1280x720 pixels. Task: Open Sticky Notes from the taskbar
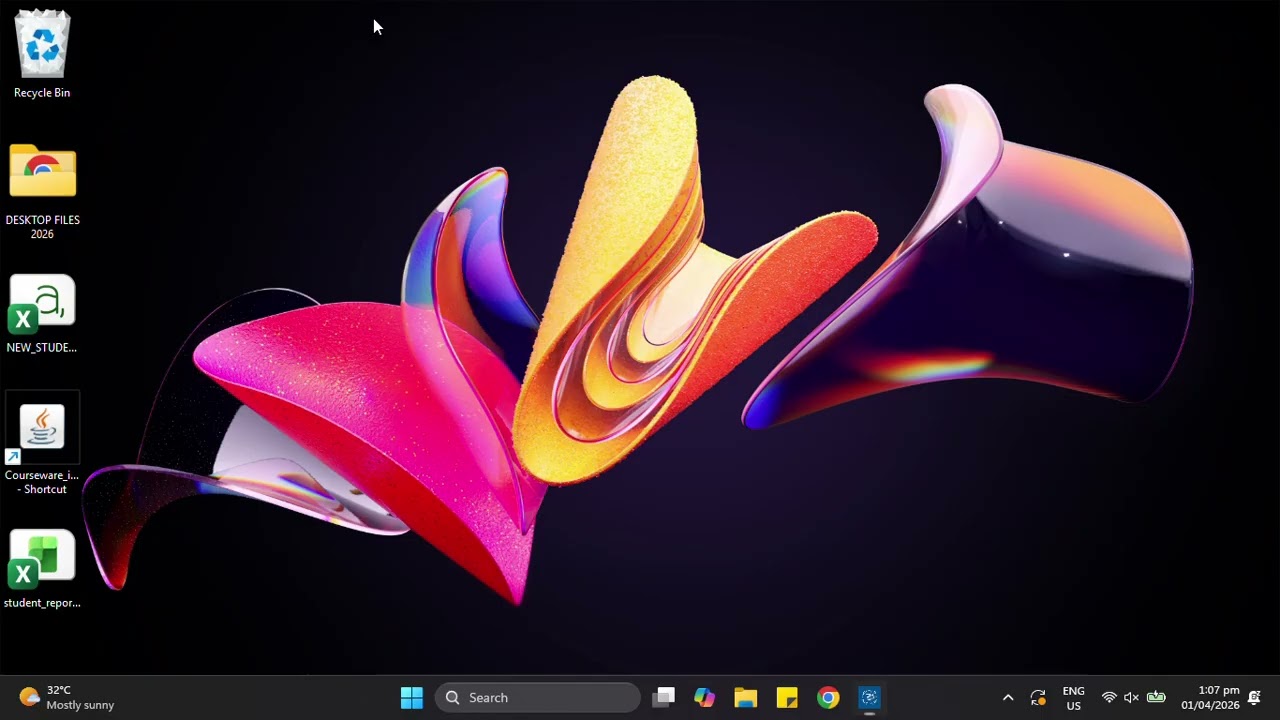[x=787, y=698]
